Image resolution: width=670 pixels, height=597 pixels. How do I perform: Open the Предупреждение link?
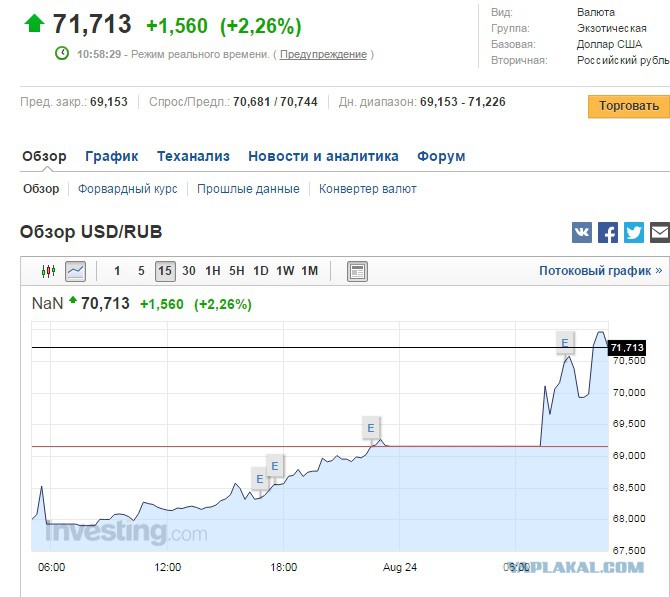[323, 54]
